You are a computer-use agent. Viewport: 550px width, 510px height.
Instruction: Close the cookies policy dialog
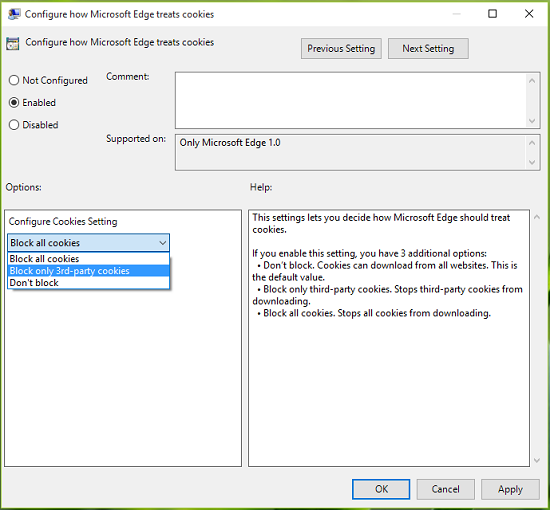coord(529,14)
